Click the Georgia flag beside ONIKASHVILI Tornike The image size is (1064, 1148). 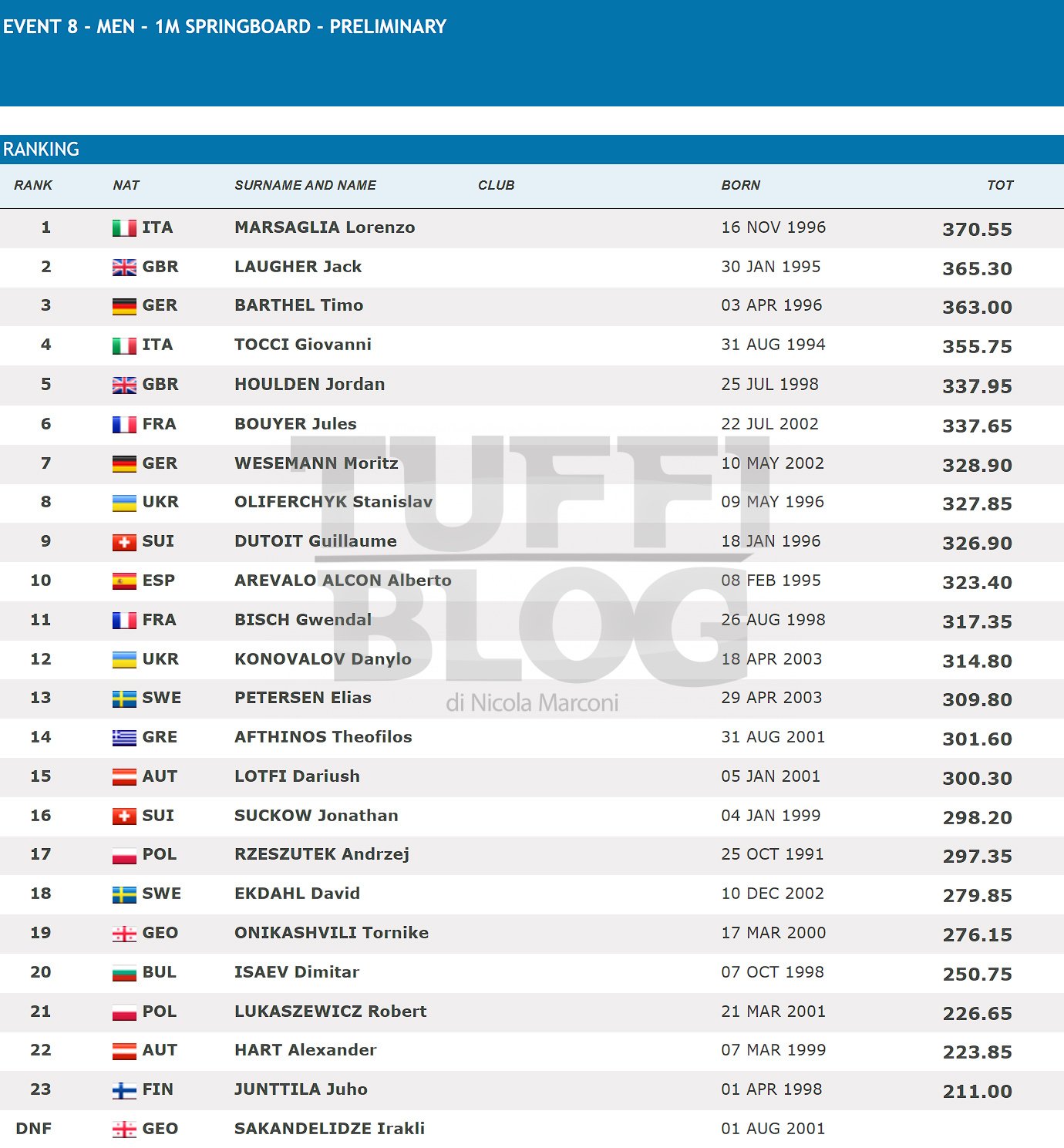coord(124,934)
